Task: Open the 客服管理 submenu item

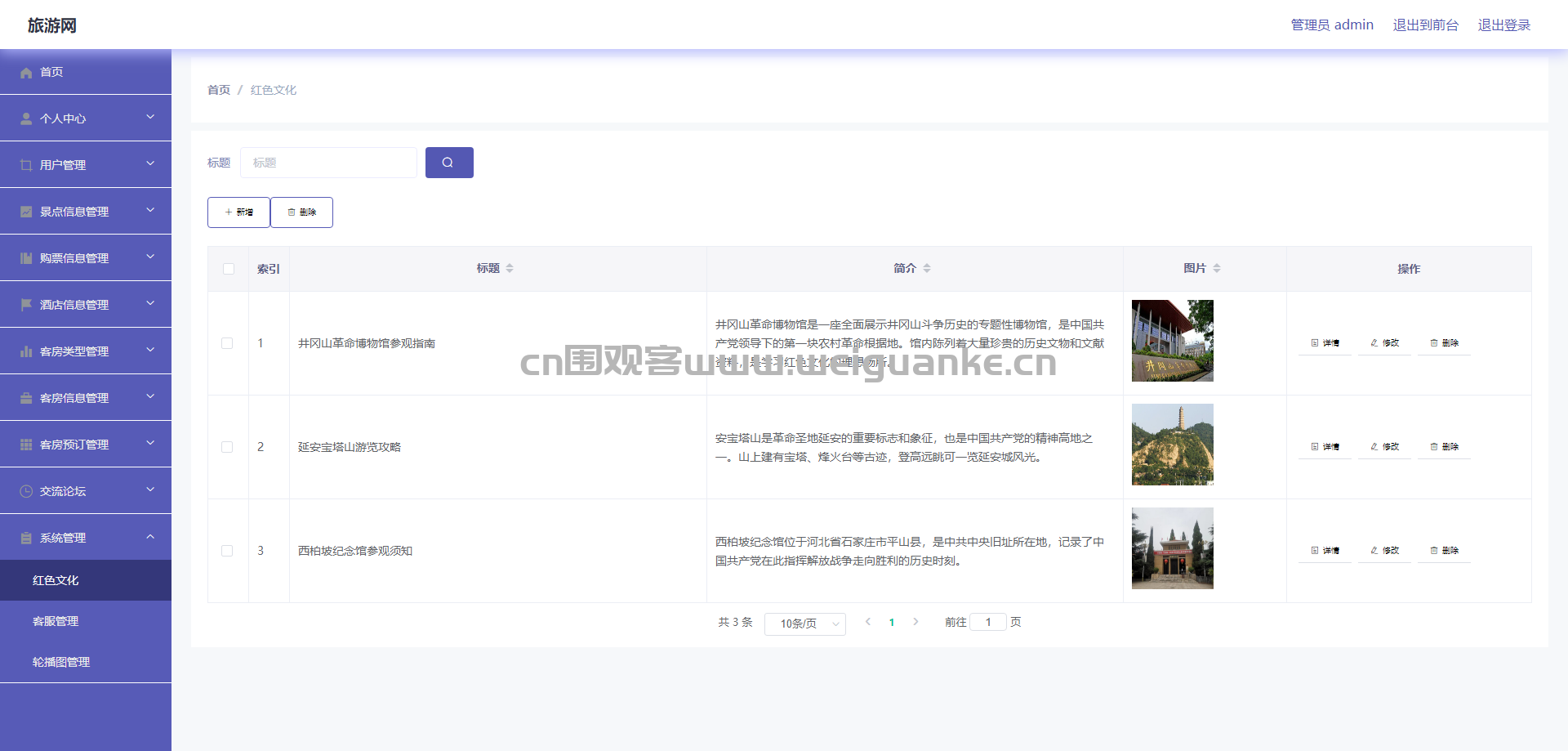Action: [x=86, y=621]
